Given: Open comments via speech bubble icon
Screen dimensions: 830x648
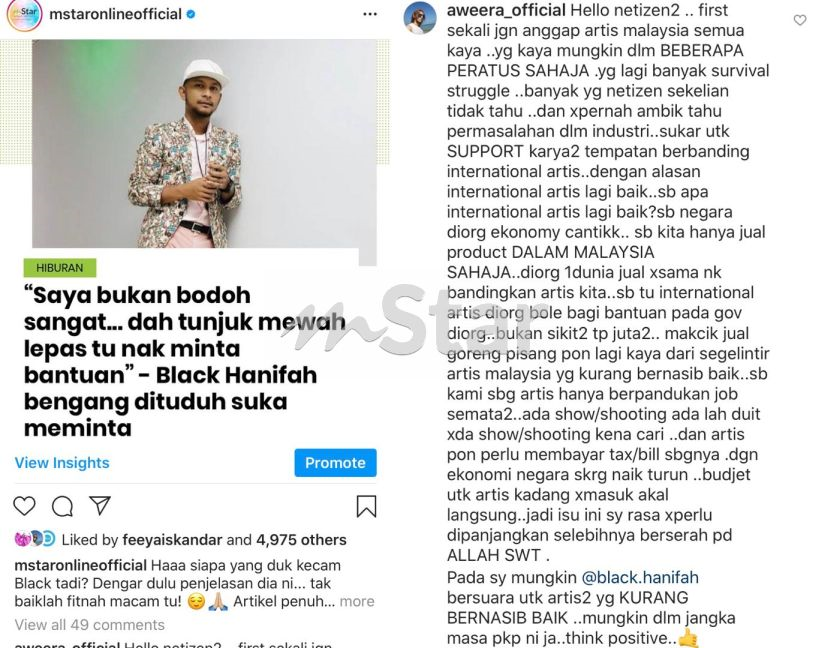Looking at the screenshot, I should (62, 506).
